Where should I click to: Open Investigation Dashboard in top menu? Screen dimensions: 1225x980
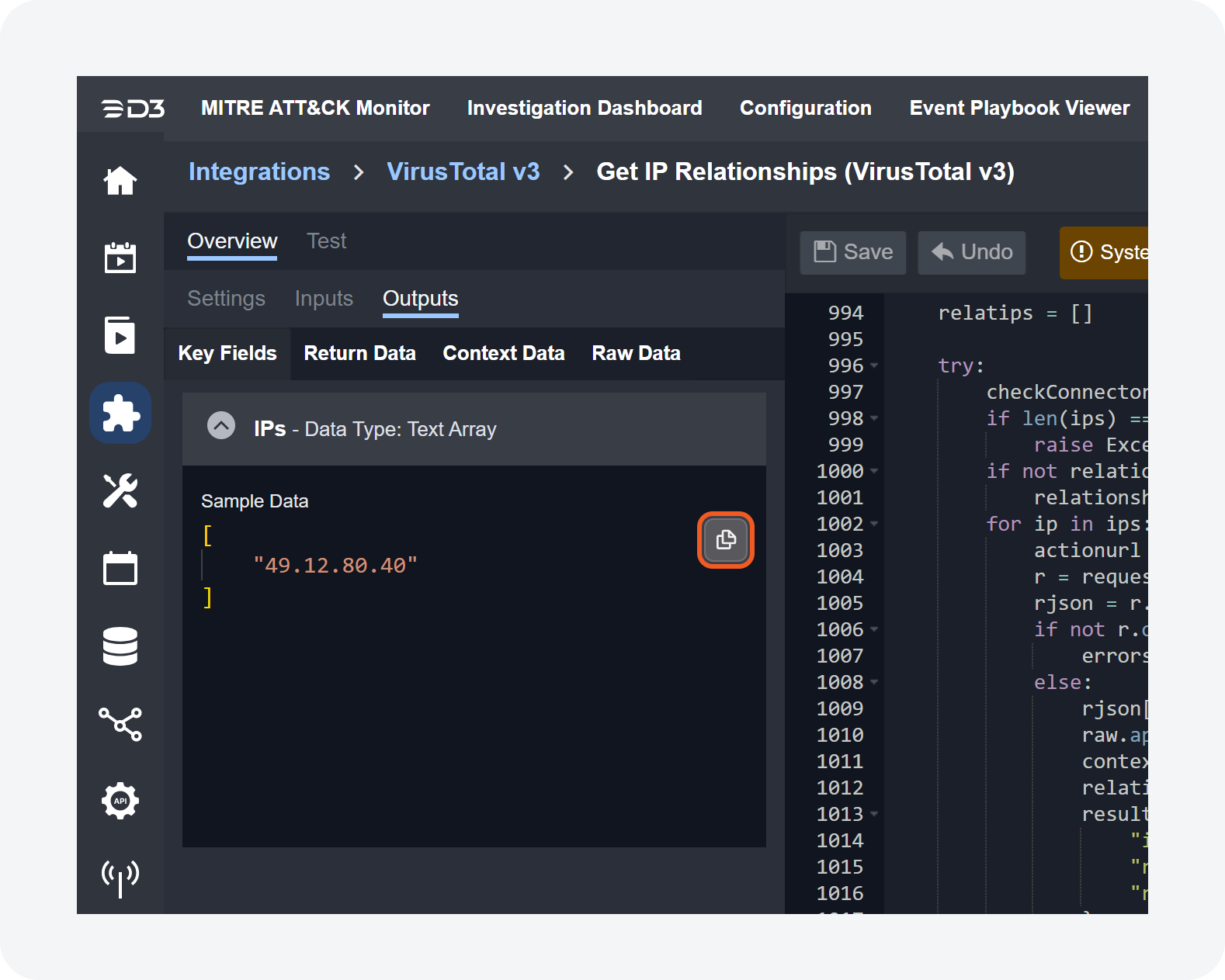pyautogui.click(x=585, y=108)
